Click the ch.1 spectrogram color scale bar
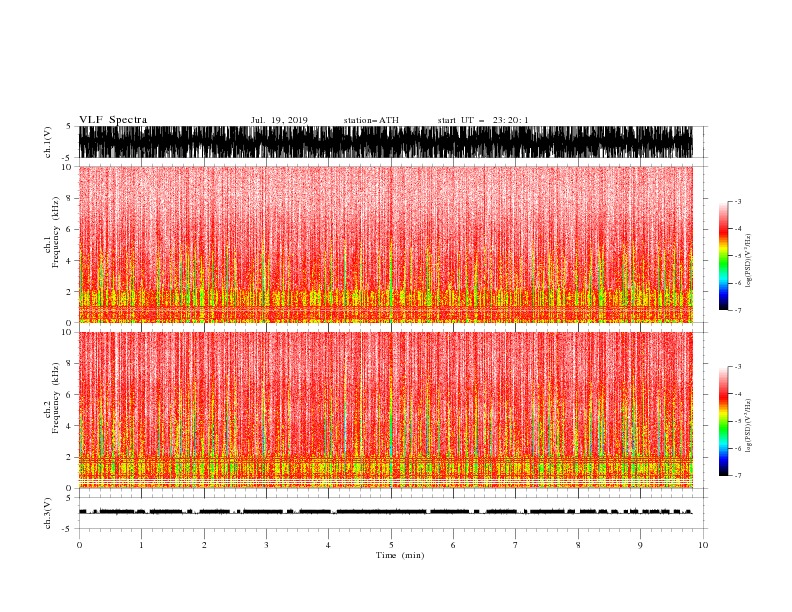This screenshot has height=612, width=792. [x=723, y=256]
